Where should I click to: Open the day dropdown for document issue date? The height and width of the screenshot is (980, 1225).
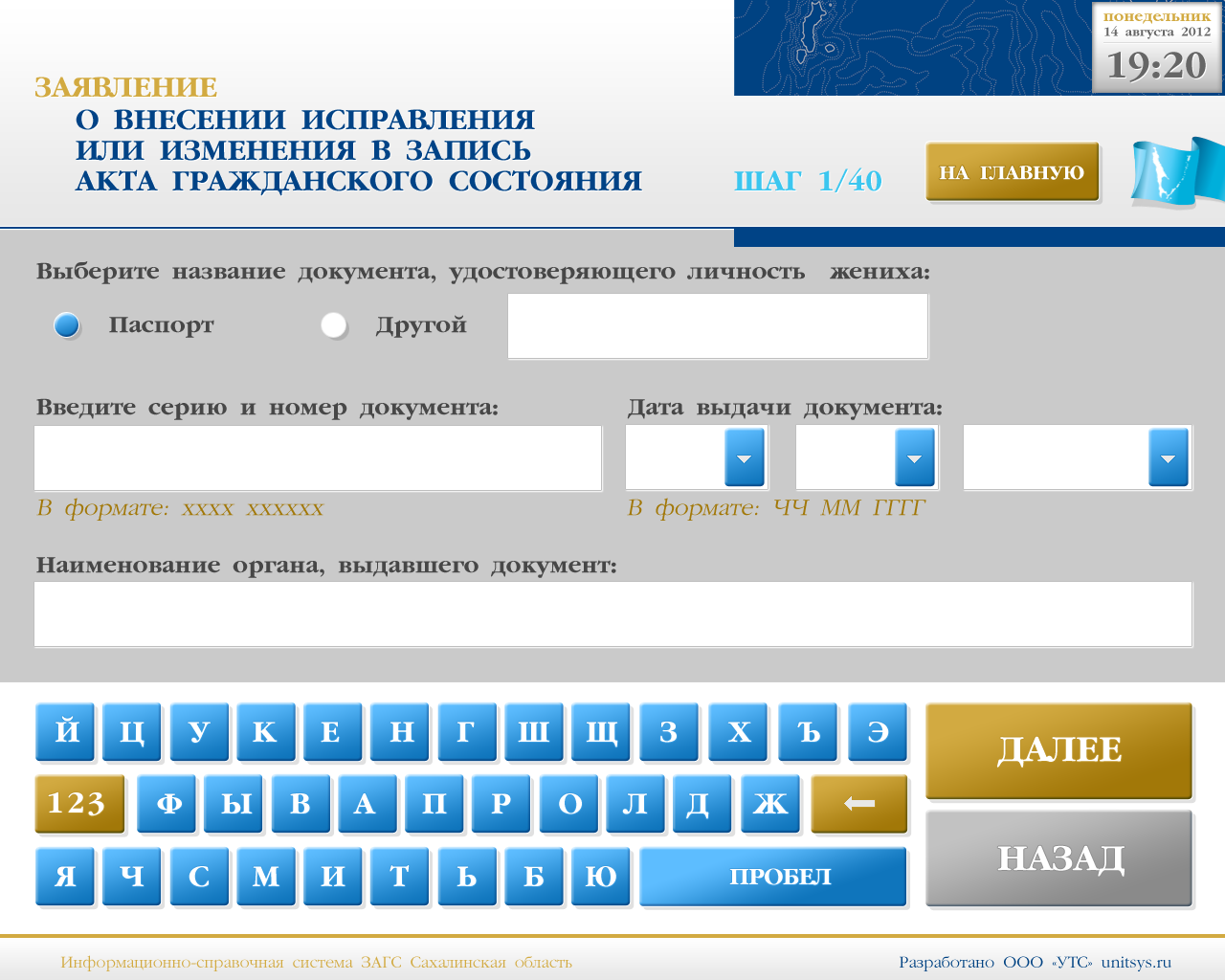pyautogui.click(x=746, y=457)
